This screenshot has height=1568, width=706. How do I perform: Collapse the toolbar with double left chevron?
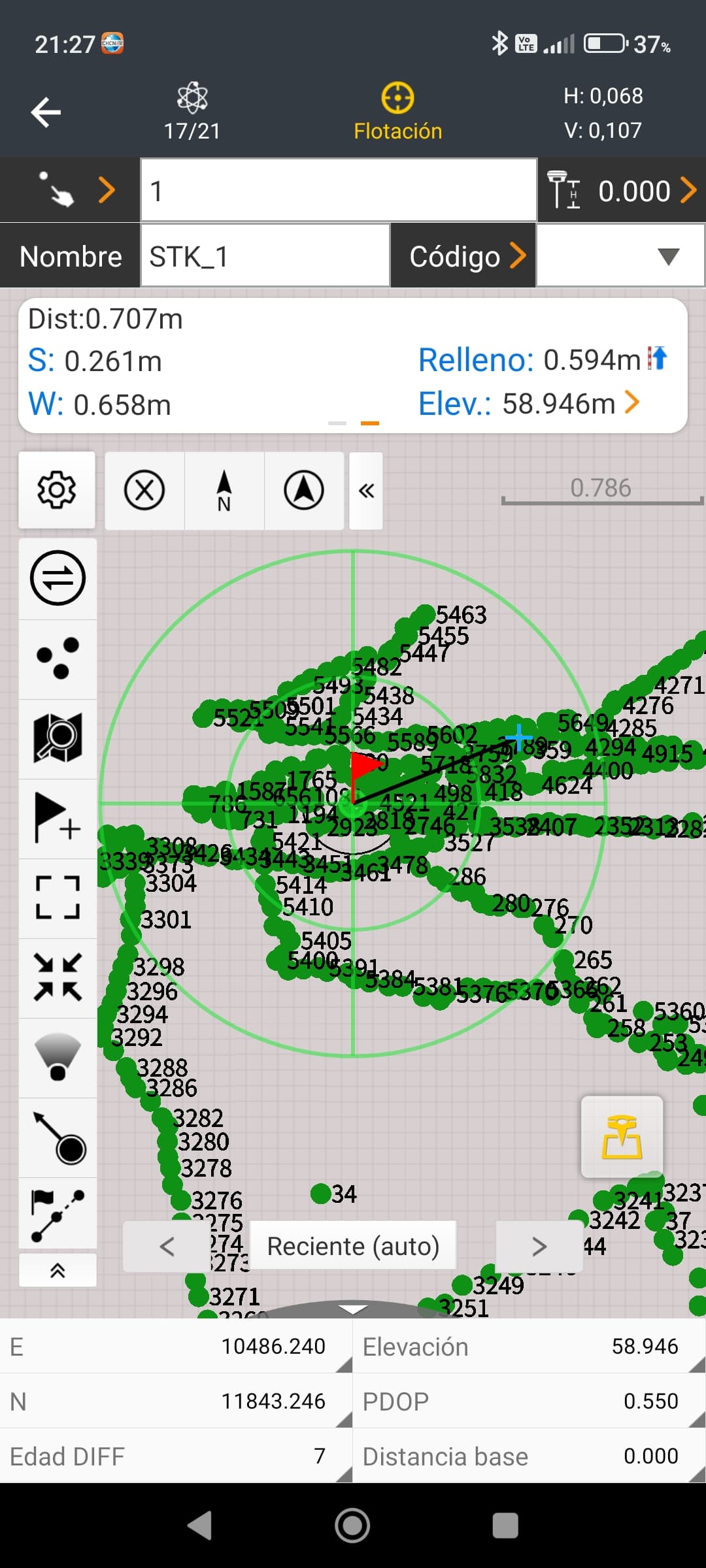click(366, 490)
